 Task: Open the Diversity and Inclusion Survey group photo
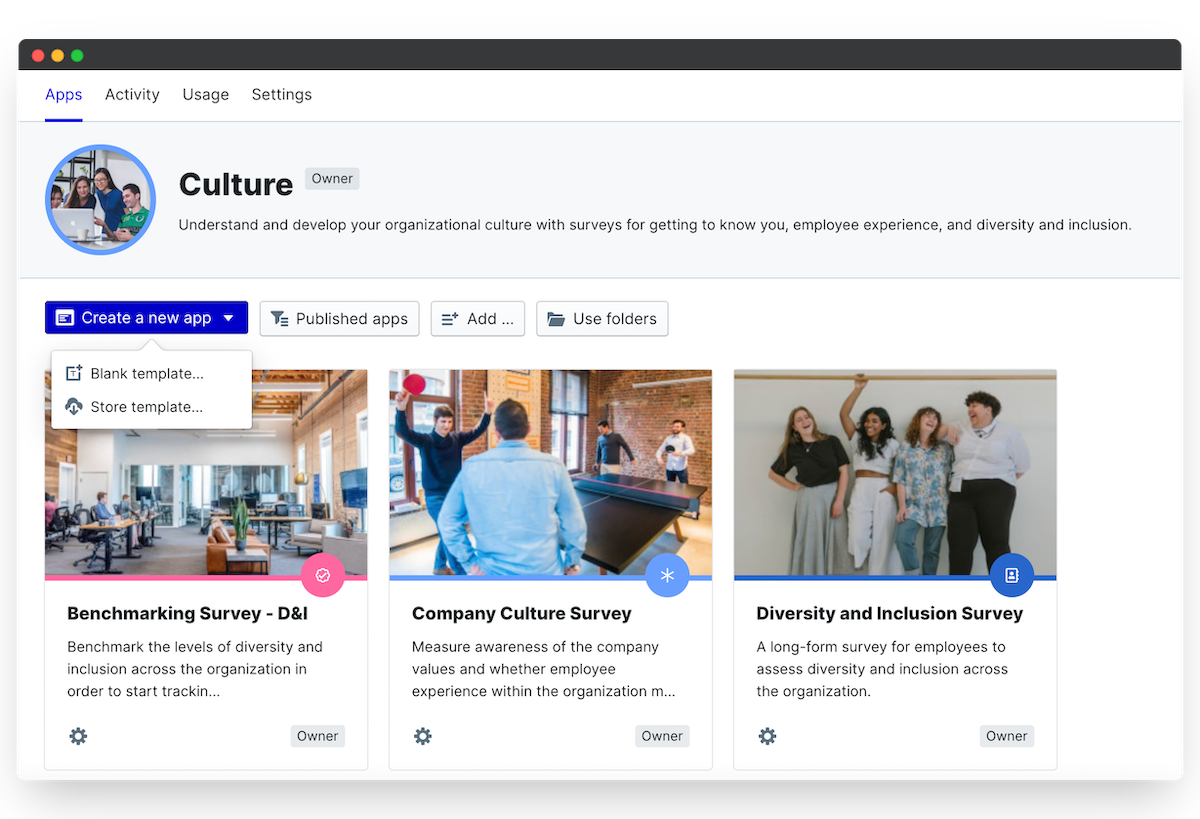[895, 472]
